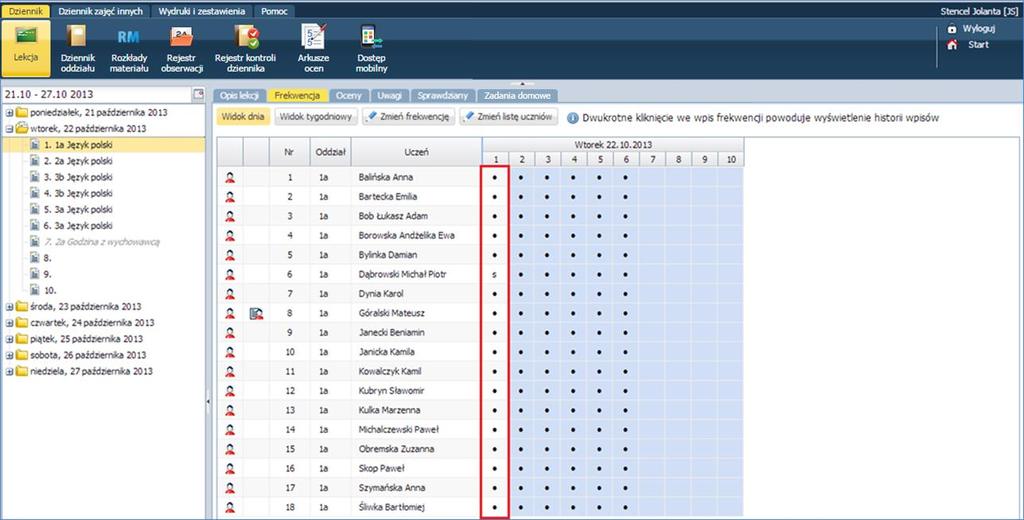
Task: Open the Pomoc tab
Action: pos(274,11)
